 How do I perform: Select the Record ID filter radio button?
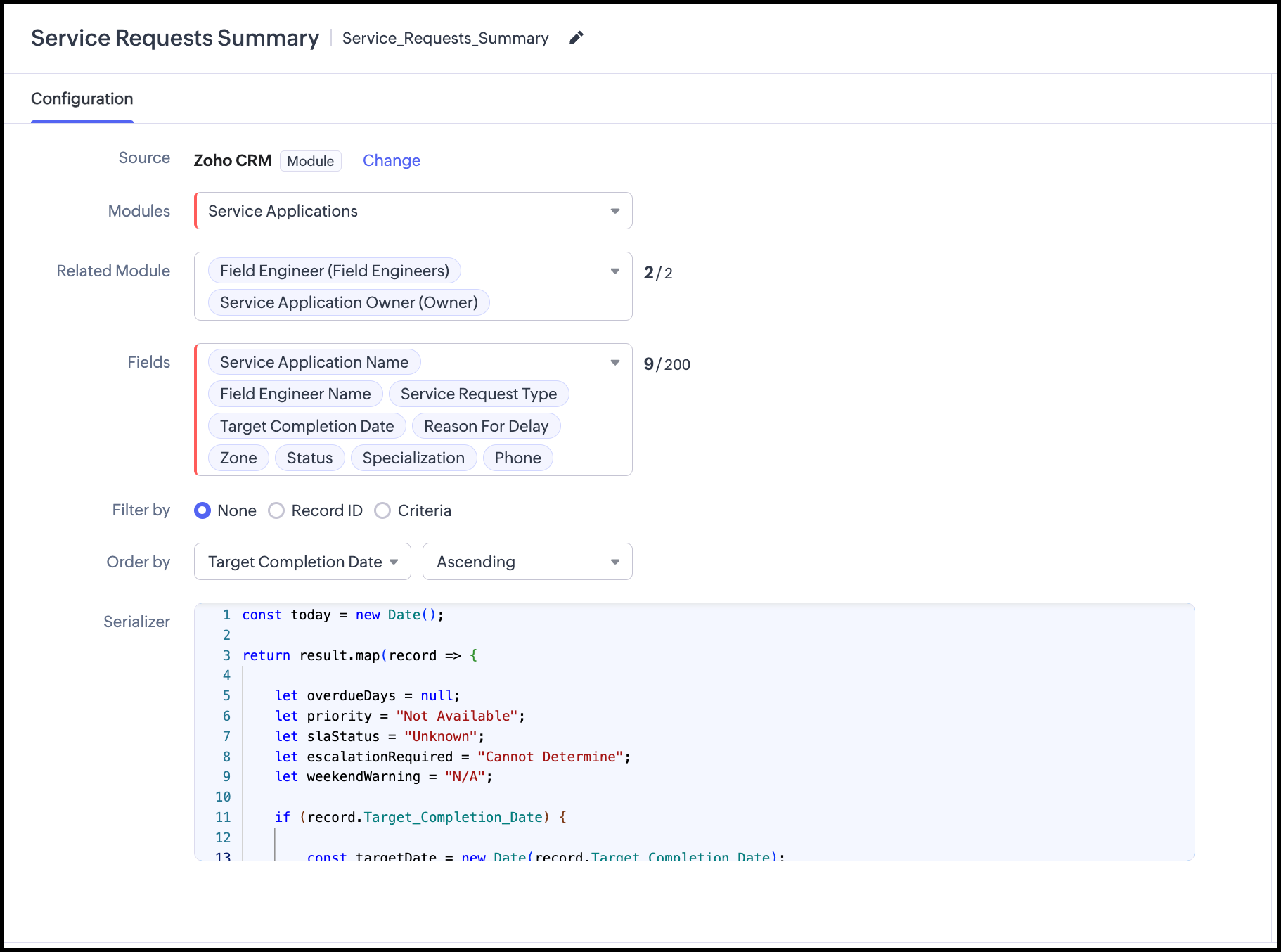(x=276, y=510)
